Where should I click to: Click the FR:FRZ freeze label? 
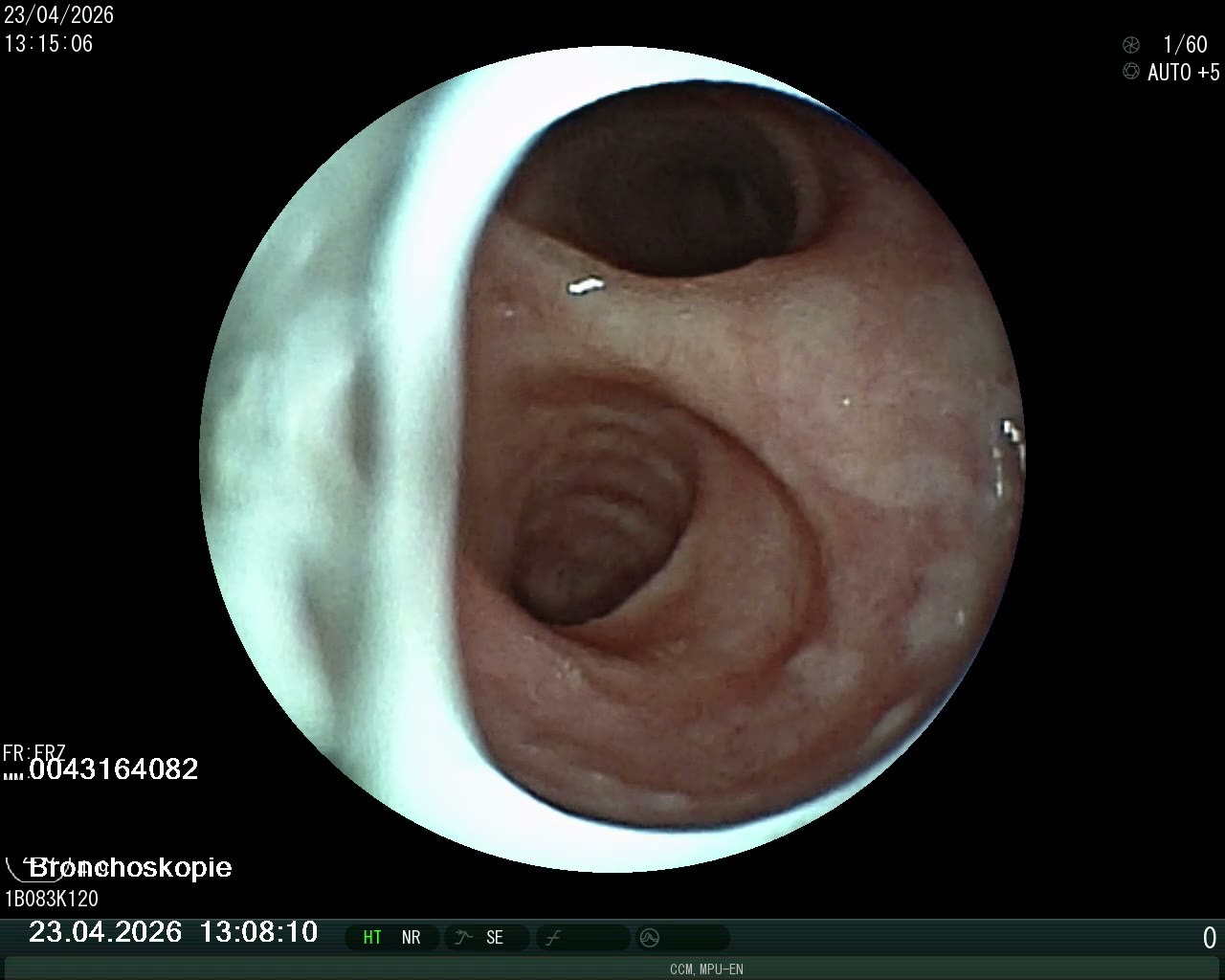33,752
